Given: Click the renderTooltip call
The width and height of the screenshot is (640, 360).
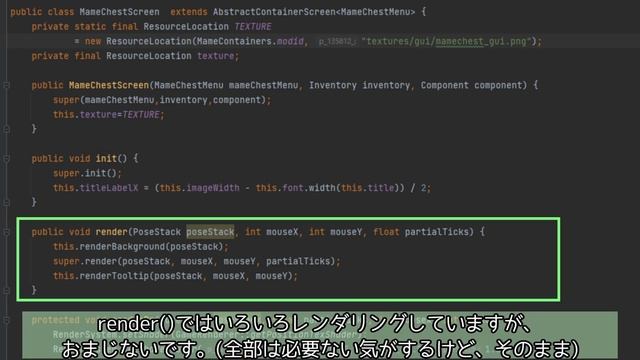Looking at the screenshot, I should [x=175, y=276].
